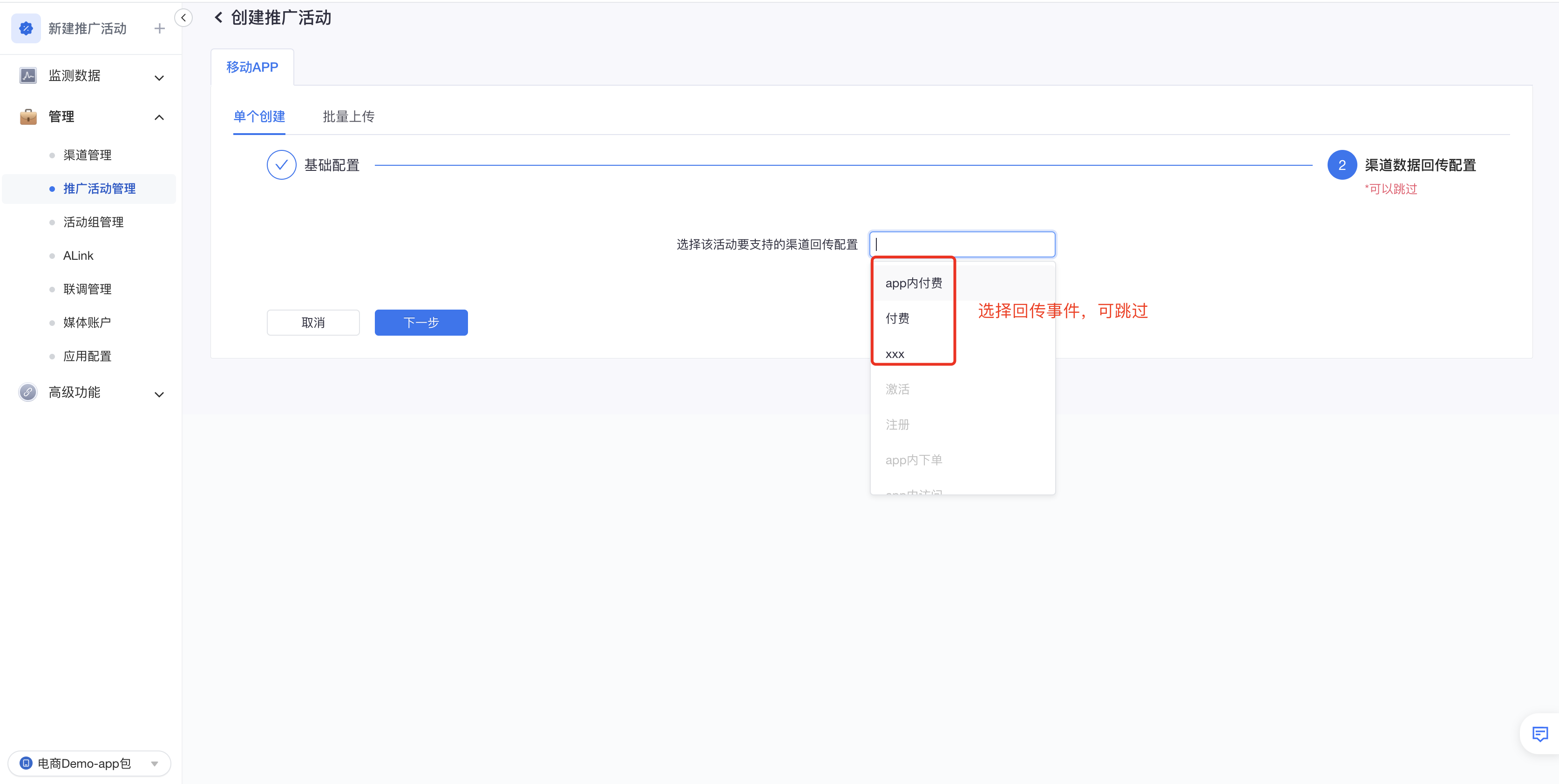
Task: Click the 下一步 button
Action: click(421, 323)
